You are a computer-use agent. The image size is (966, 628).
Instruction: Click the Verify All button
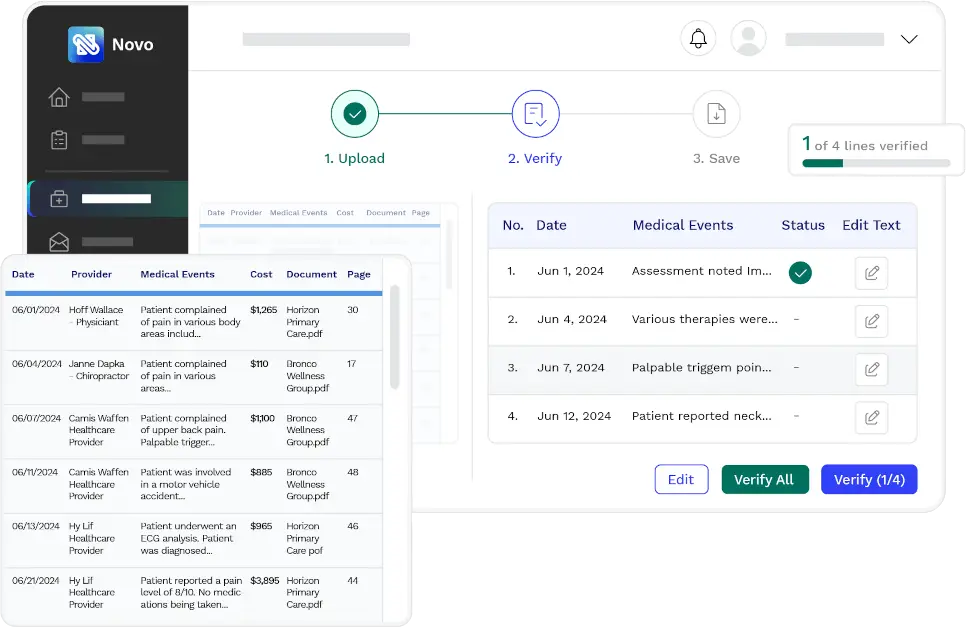pyautogui.click(x=765, y=479)
